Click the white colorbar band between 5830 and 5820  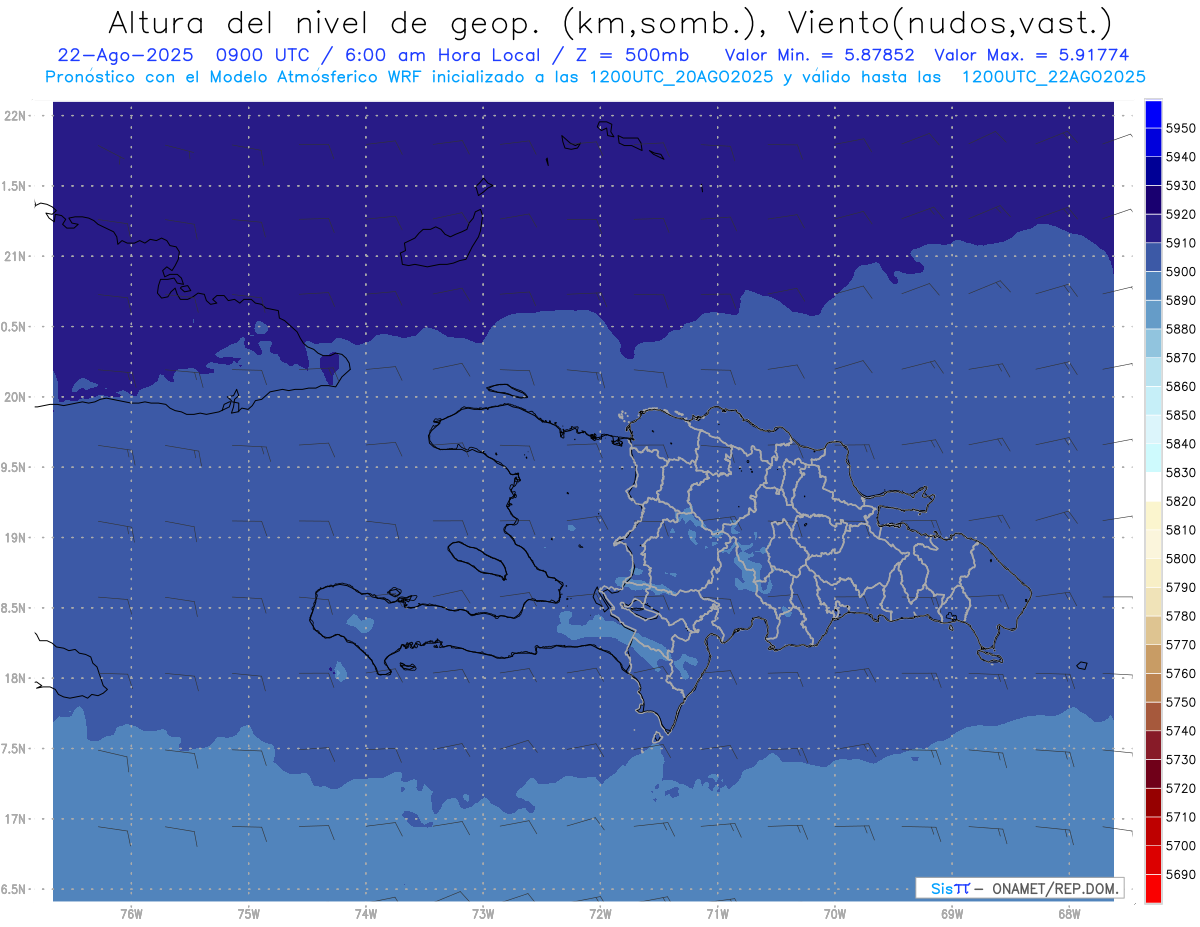[x=1153, y=487]
